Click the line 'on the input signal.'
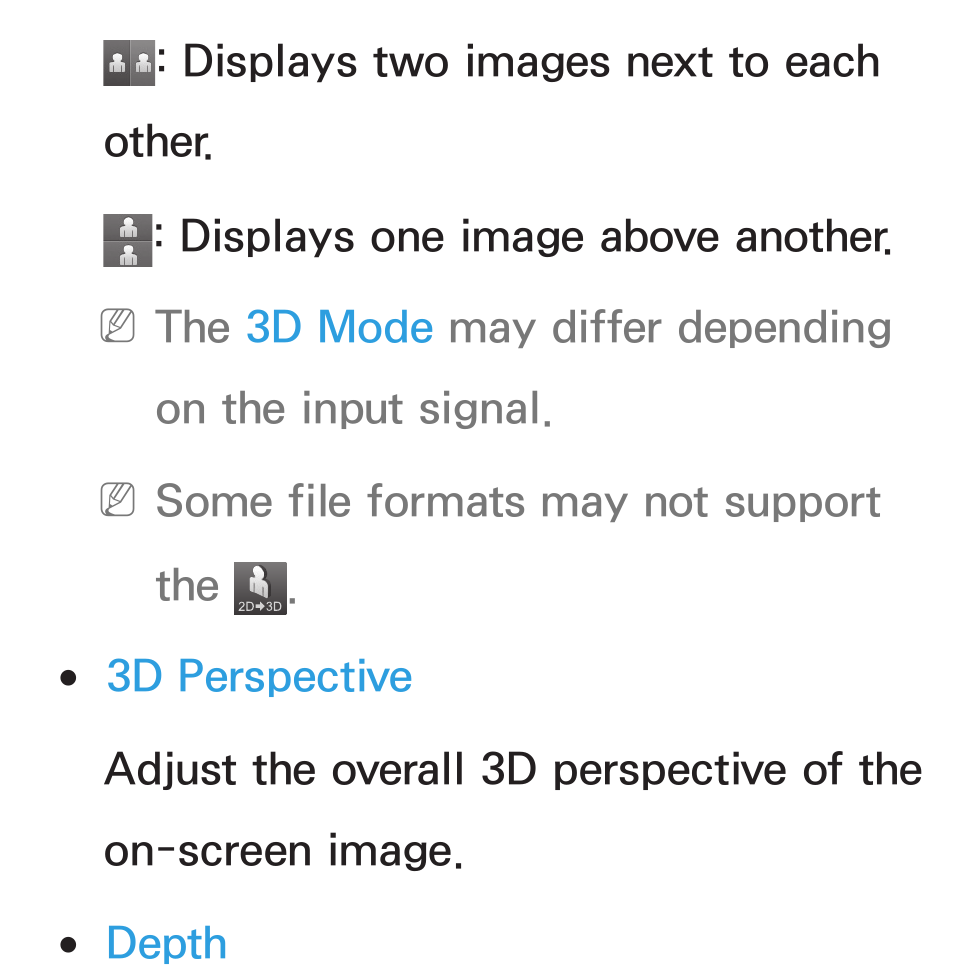This screenshot has width=954, height=977. tap(353, 409)
